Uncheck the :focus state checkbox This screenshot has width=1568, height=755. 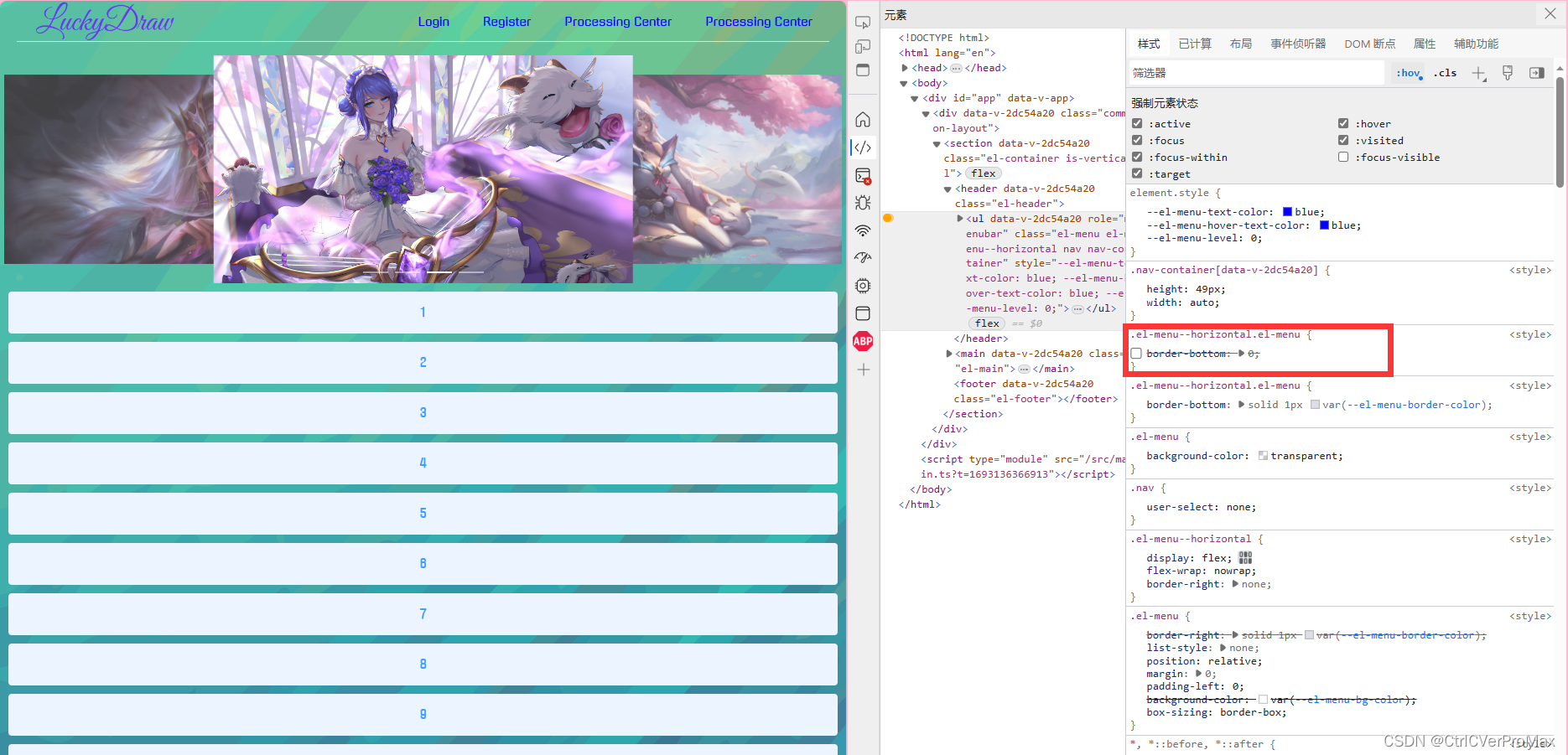coord(1137,140)
